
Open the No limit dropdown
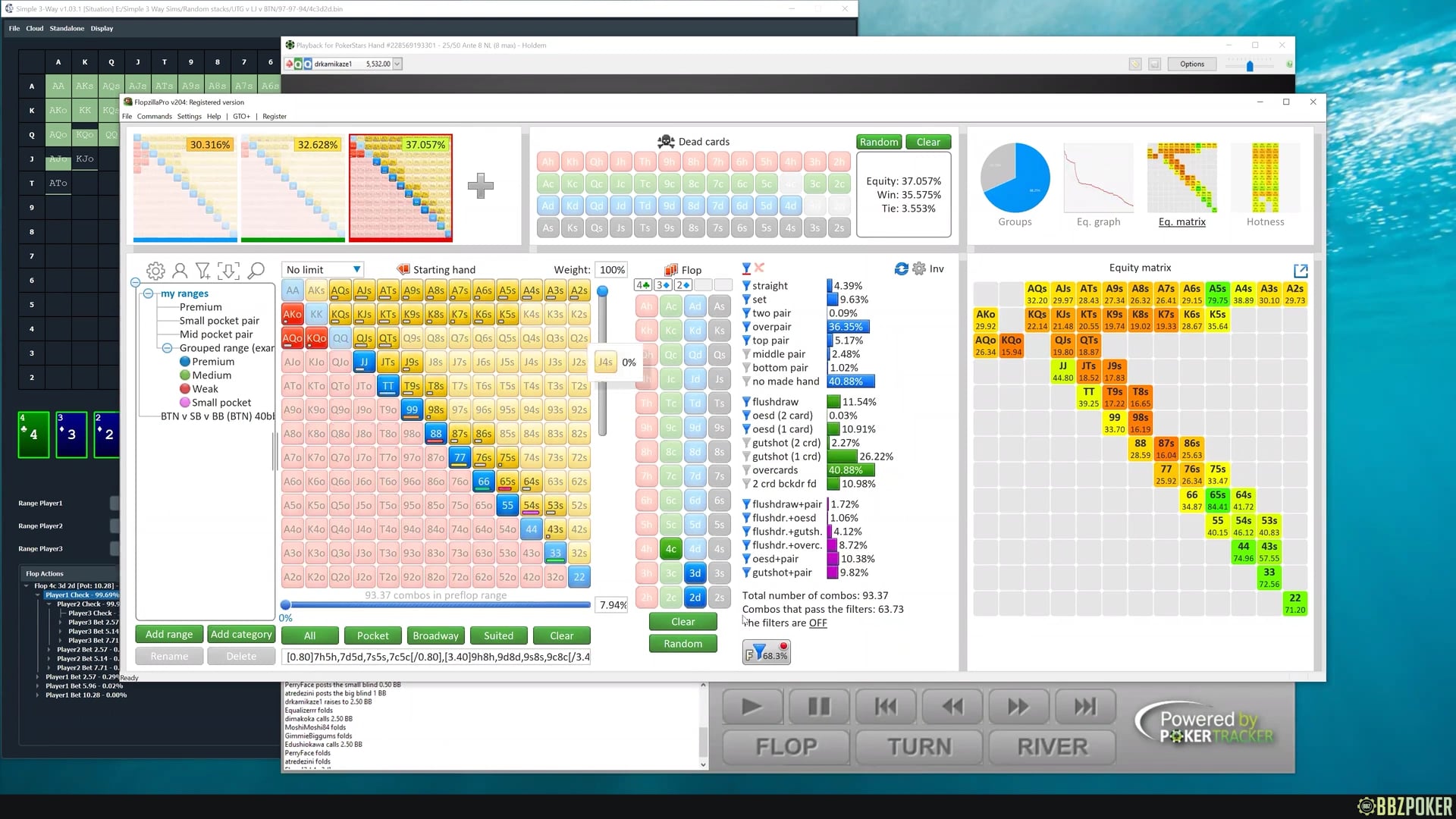tap(323, 269)
